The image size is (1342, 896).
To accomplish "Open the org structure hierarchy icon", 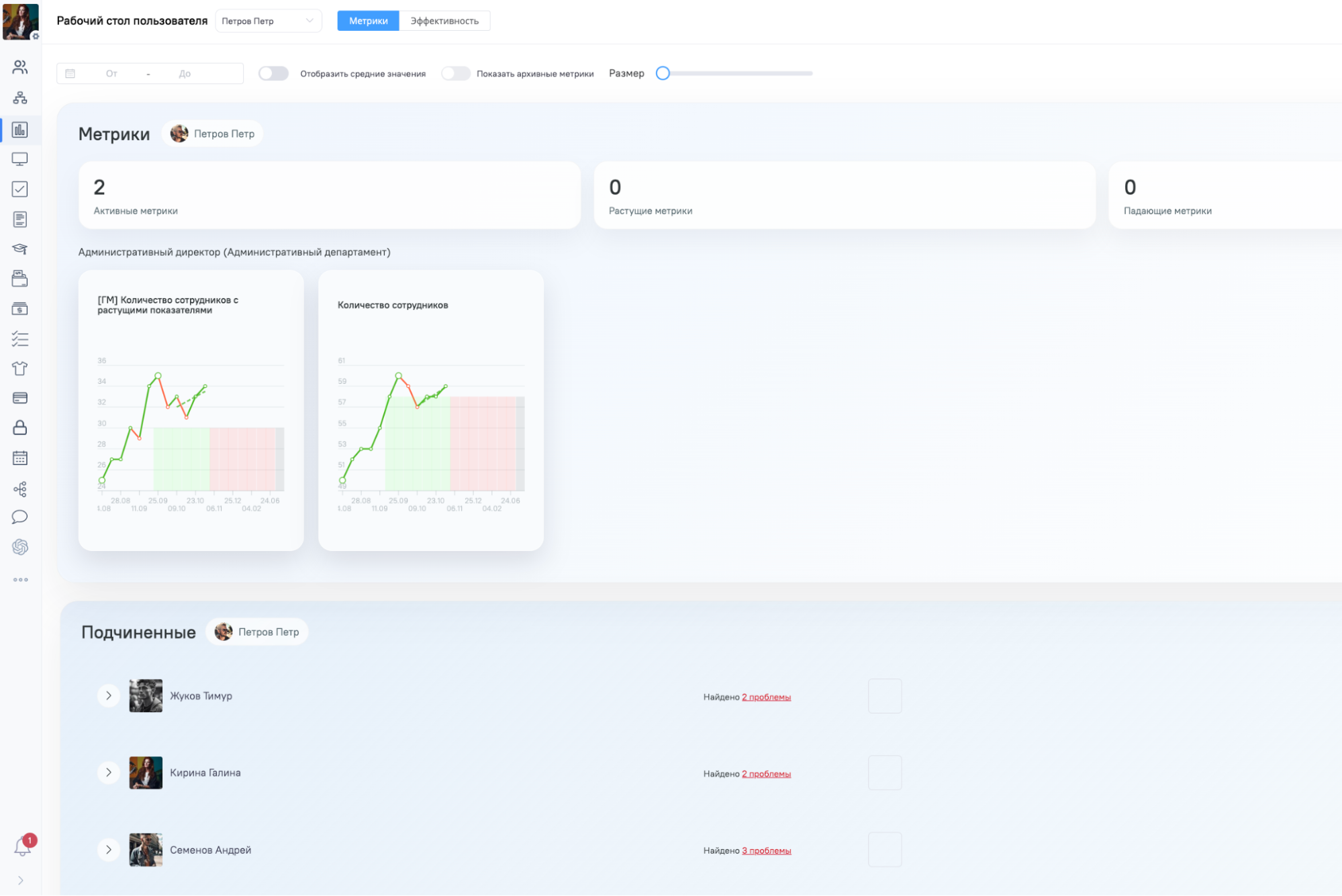I will click(20, 98).
